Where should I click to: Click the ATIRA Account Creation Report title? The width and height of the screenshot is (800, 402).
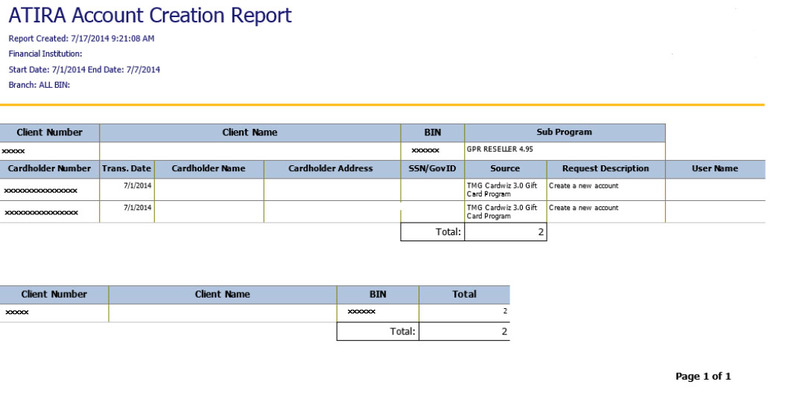pos(150,16)
